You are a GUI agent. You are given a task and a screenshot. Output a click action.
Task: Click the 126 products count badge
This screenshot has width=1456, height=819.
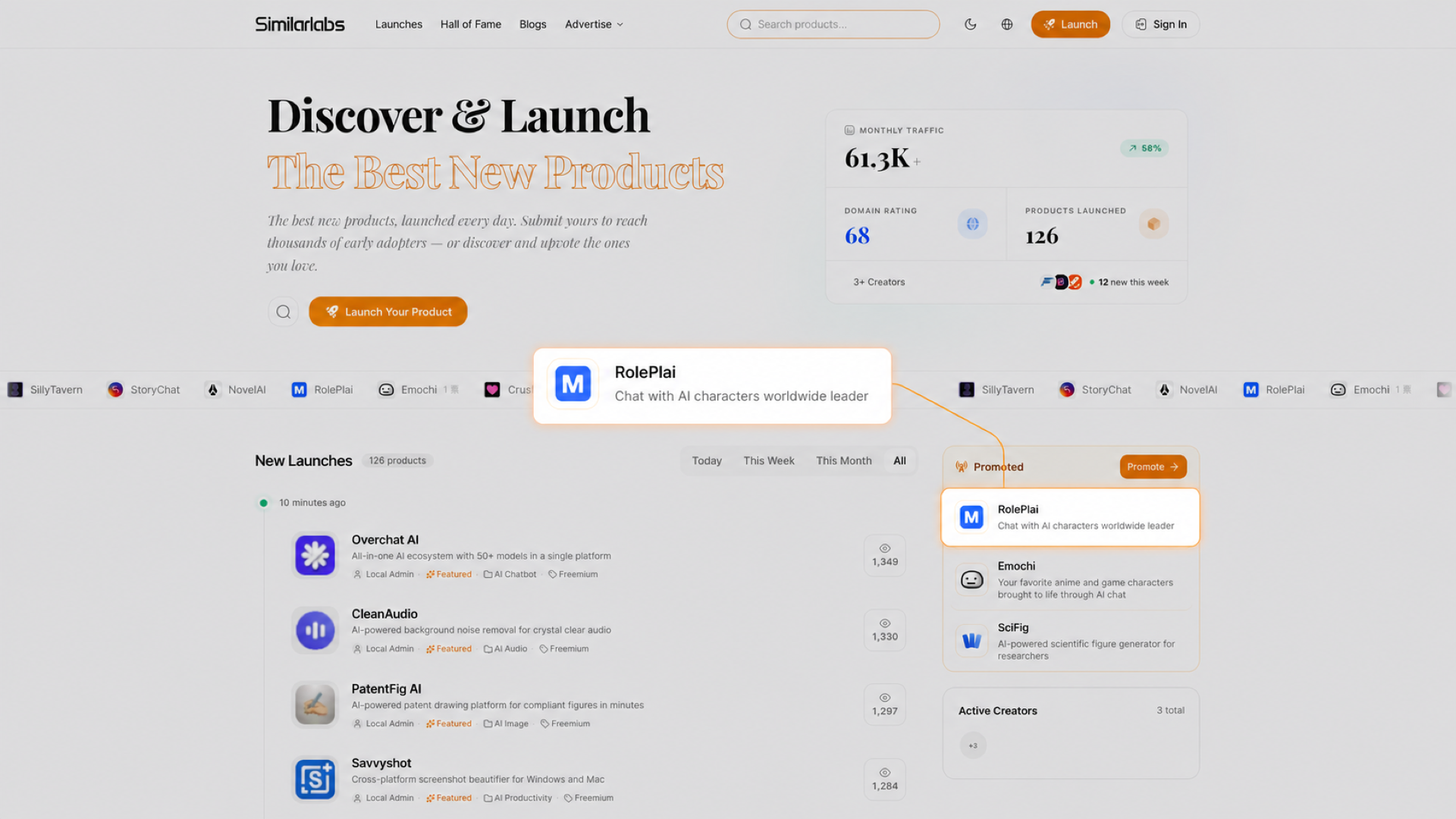pyautogui.click(x=397, y=461)
